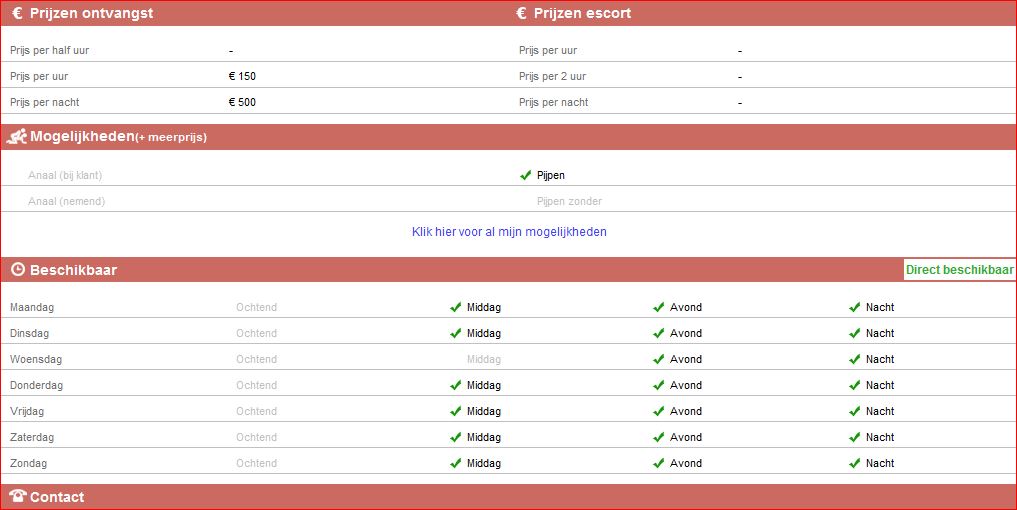Screen dimensions: 1017x510
Task: Click the Direct beschikbaar badge
Action: pos(959,270)
